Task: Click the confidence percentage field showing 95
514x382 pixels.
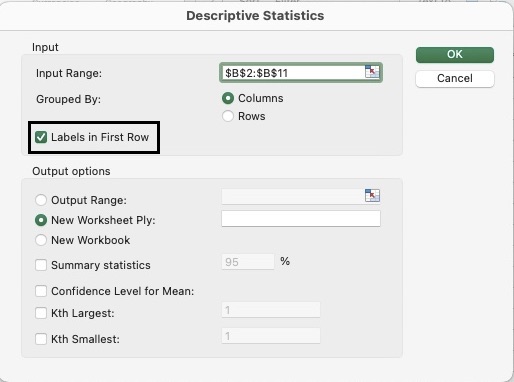Action: coord(248,262)
